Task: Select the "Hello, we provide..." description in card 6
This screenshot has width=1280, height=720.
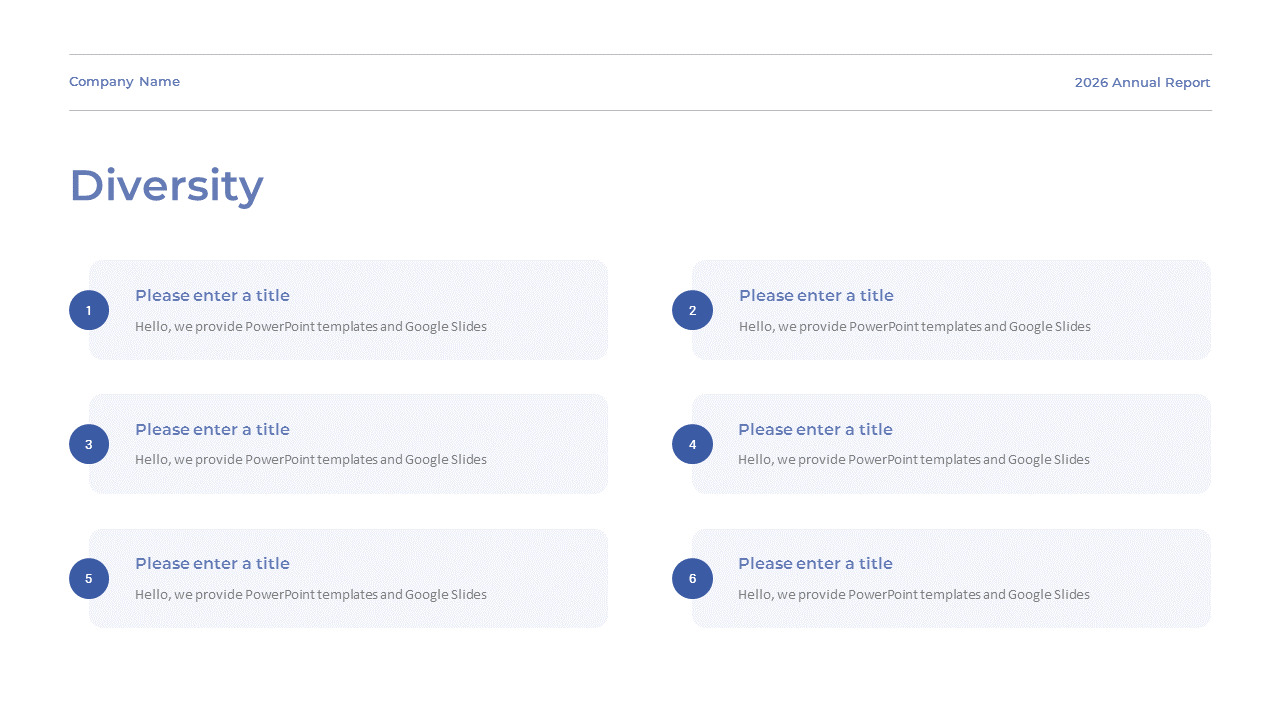Action: 914,595
